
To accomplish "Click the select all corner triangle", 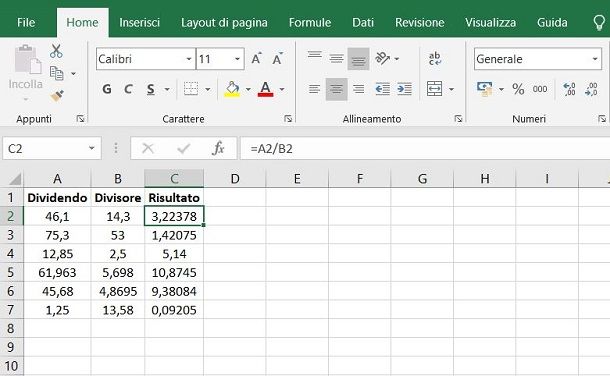I will (x=15, y=179).
